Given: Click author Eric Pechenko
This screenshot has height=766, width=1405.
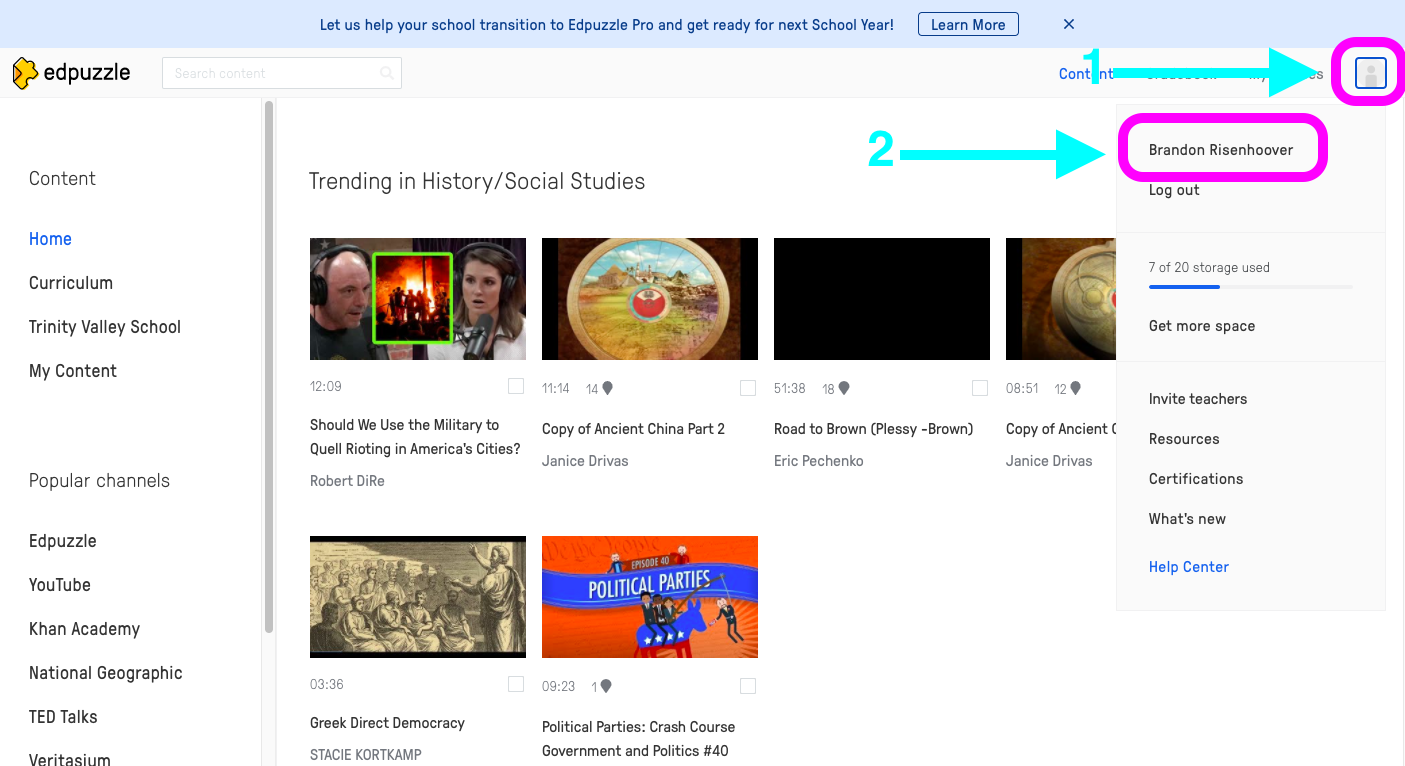Looking at the screenshot, I should tap(818, 461).
